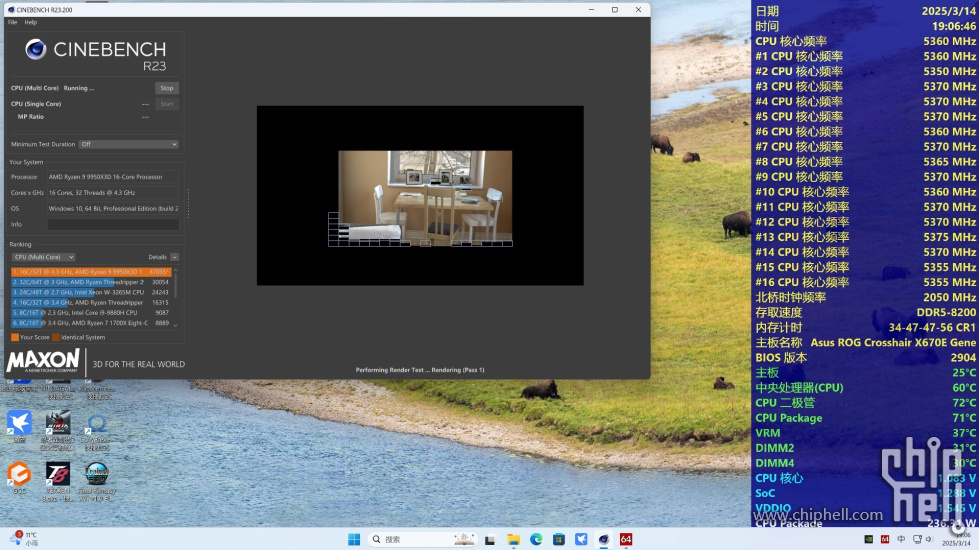The width and height of the screenshot is (979, 550).
Task: Launch Microsoft Edge from the taskbar
Action: pos(536,539)
